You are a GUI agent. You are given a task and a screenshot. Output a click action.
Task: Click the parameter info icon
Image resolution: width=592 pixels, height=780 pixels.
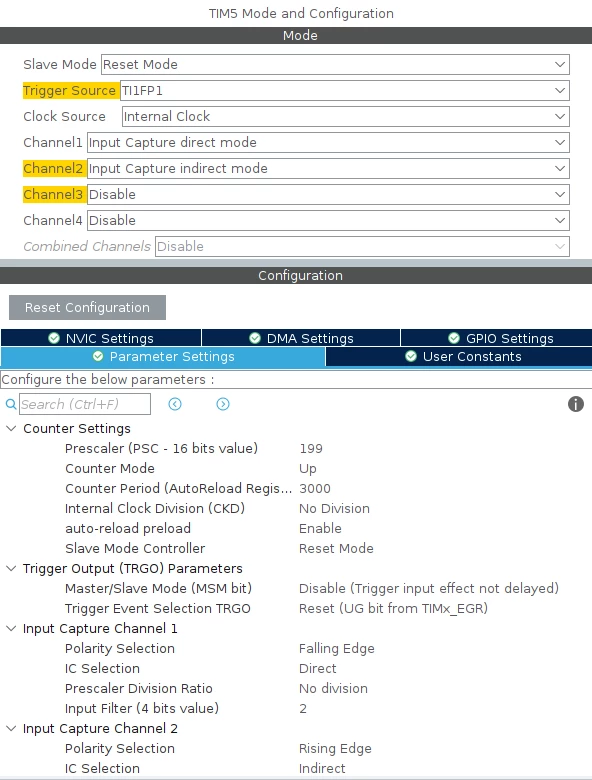576,404
